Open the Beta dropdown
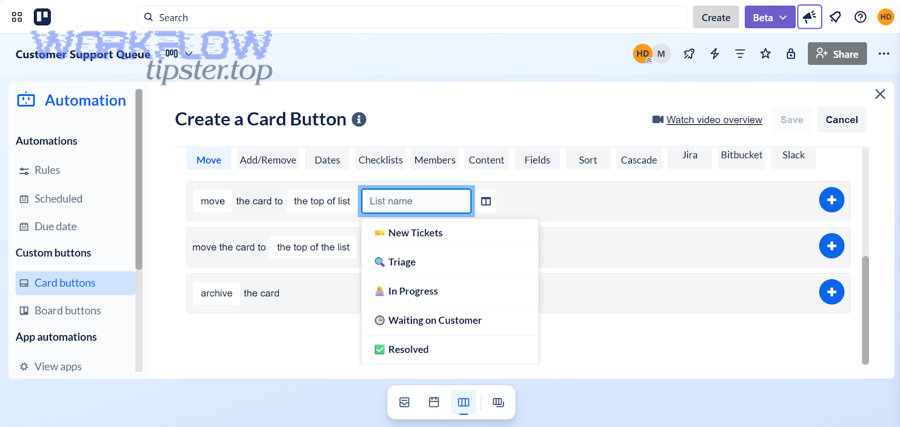The width and height of the screenshot is (900, 427). [x=770, y=17]
